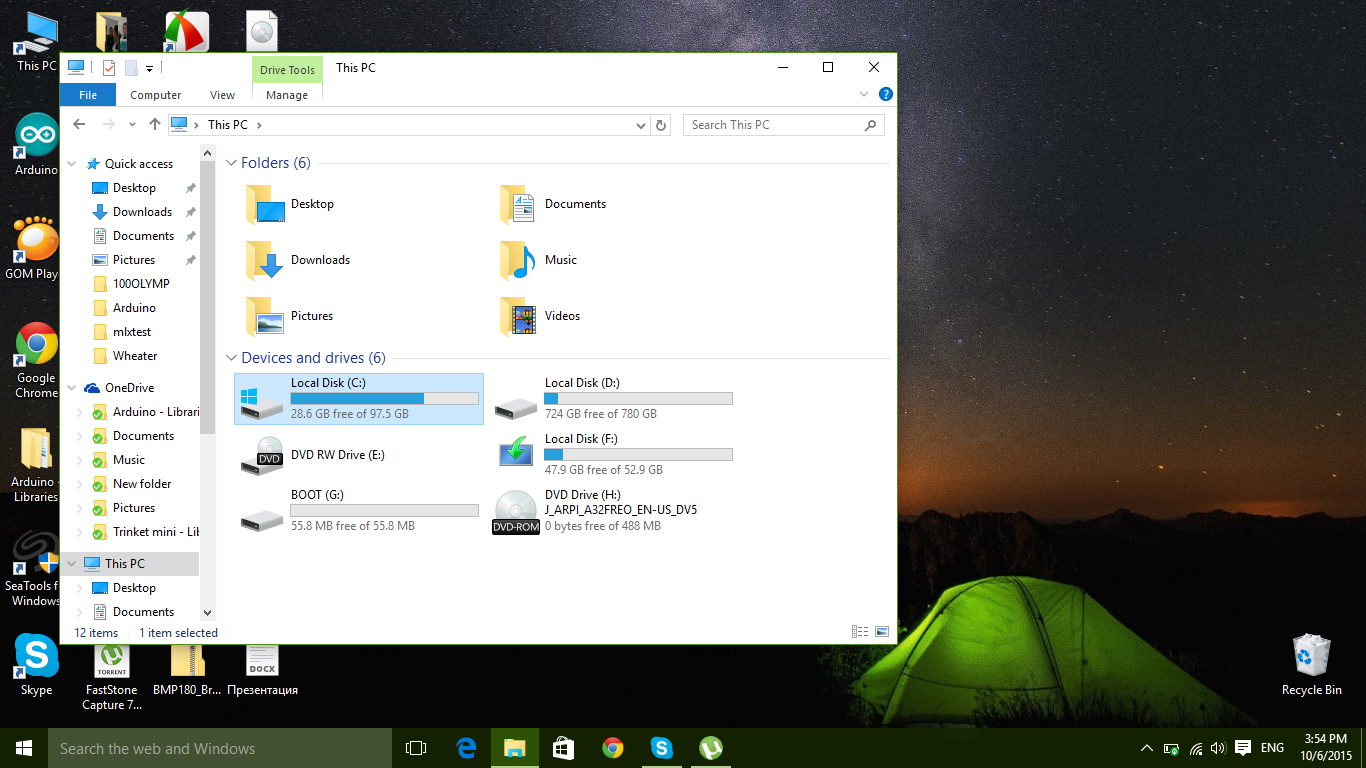Refresh the This PC view

tap(660, 125)
